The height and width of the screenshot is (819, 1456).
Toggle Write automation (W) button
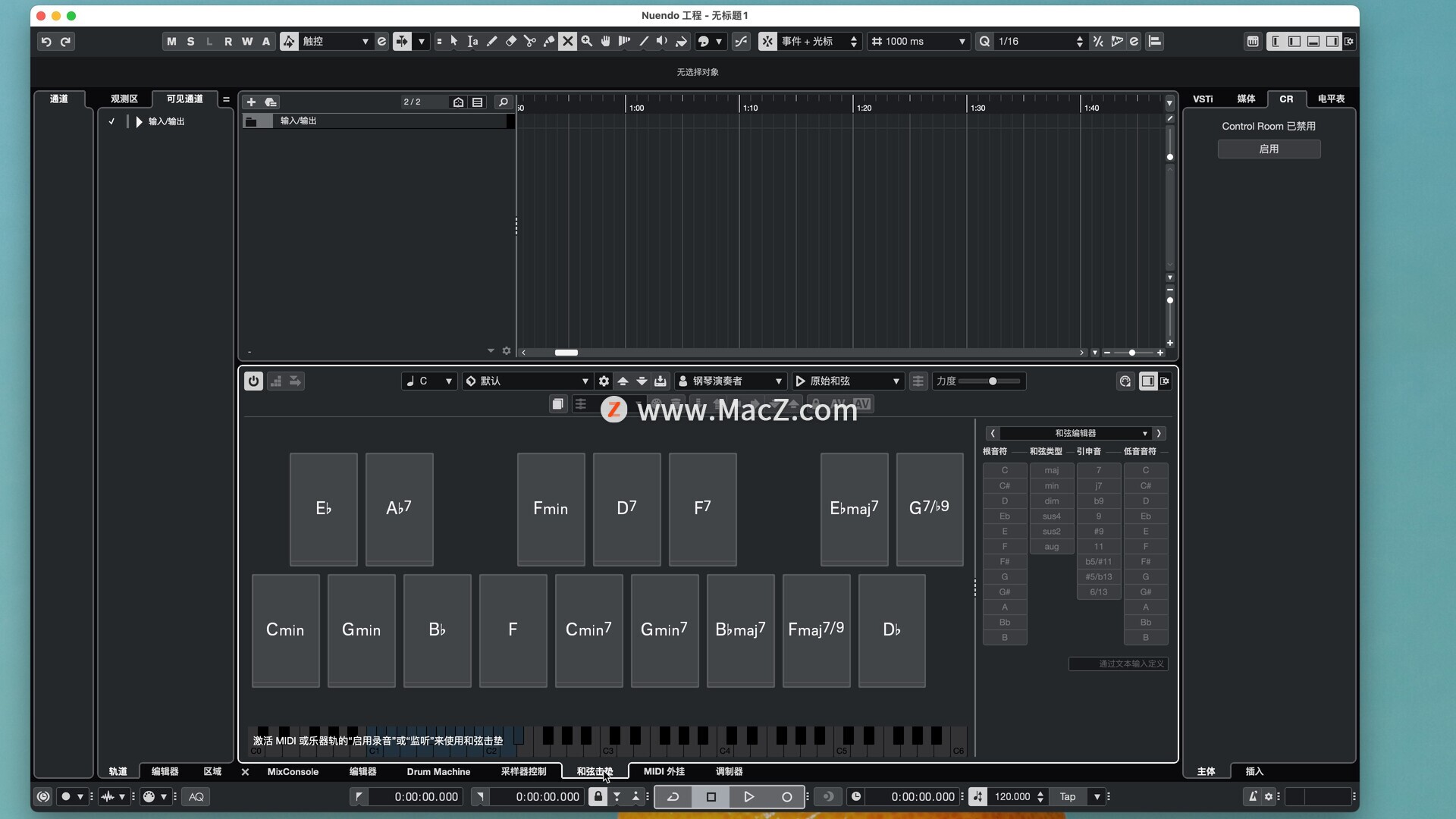pos(247,41)
